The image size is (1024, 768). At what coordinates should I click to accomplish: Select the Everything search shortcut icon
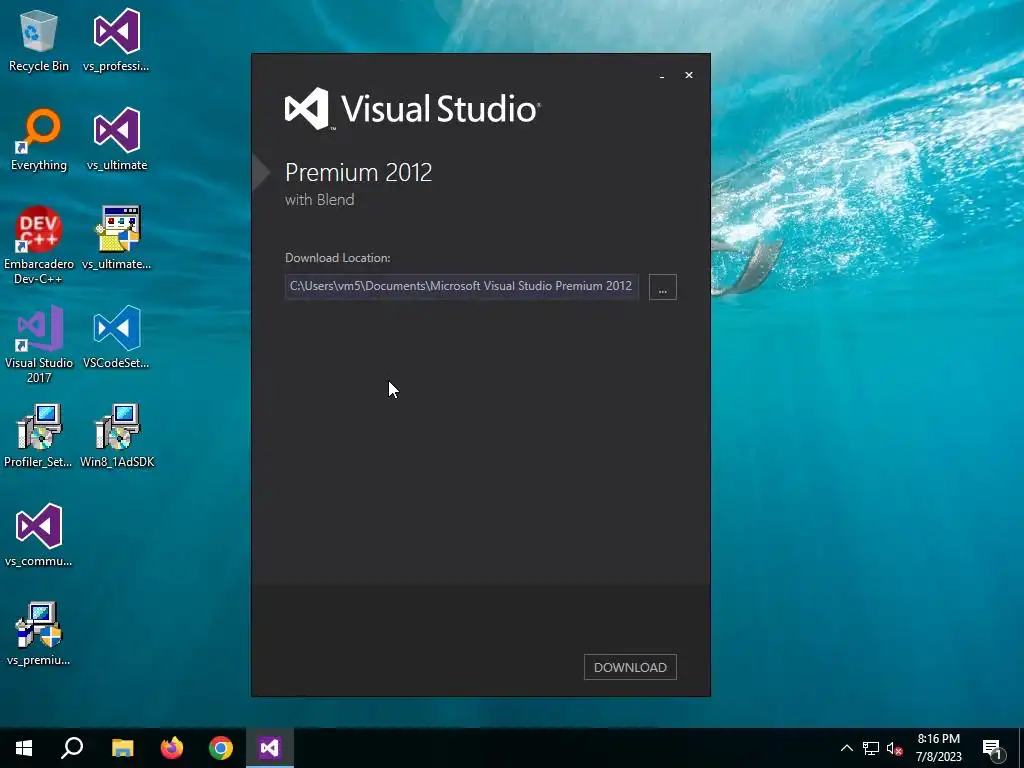tap(39, 140)
